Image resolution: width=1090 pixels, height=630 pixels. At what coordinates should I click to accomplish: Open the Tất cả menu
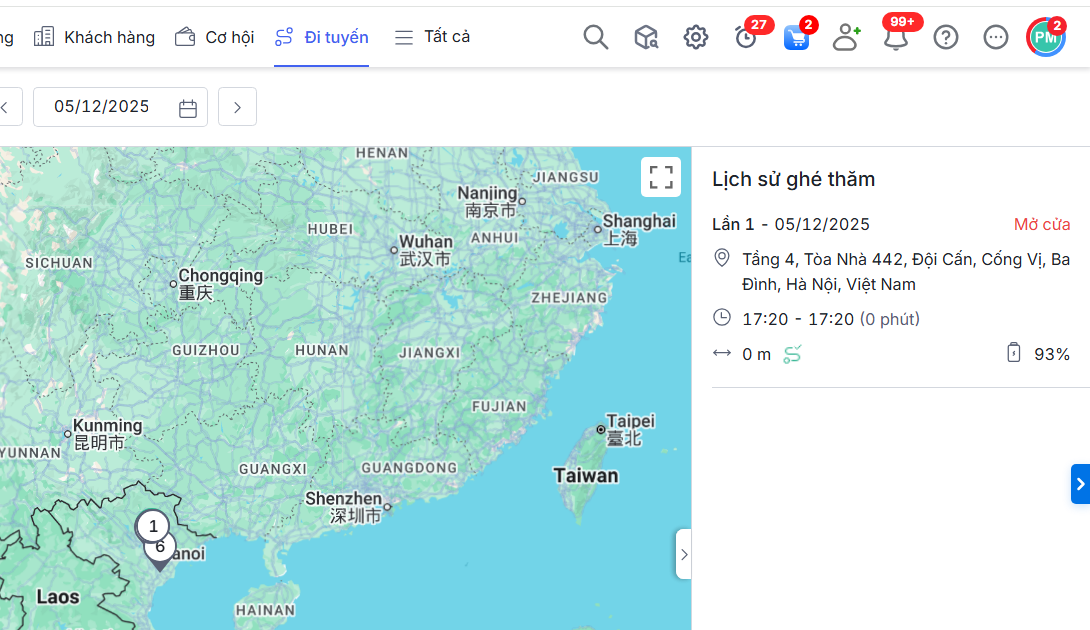click(x=432, y=38)
